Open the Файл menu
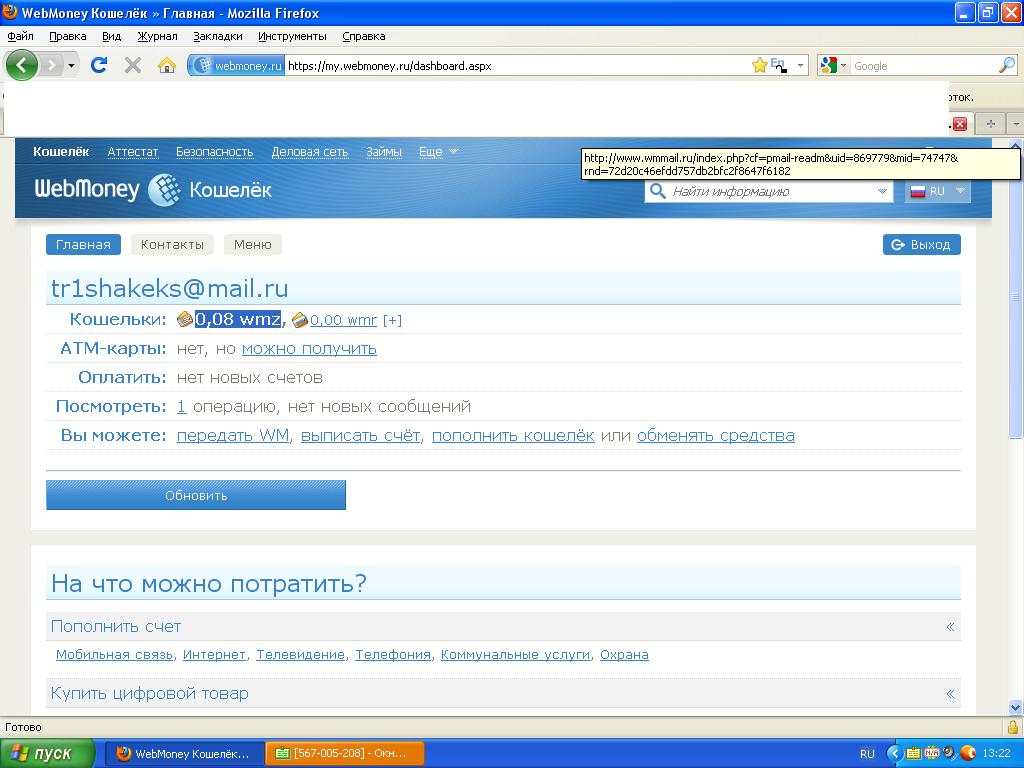 click(20, 37)
